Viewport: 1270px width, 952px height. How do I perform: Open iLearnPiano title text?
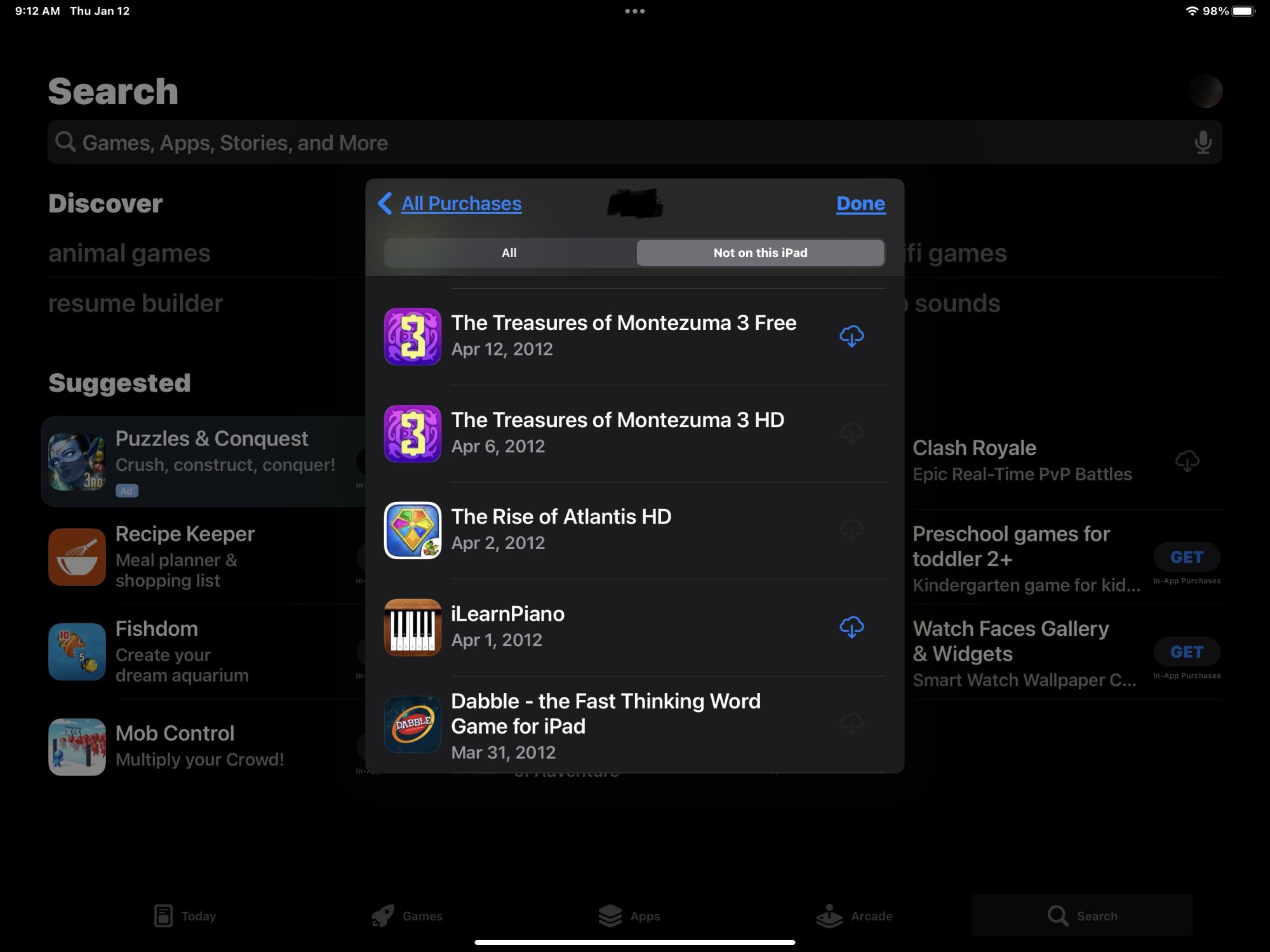pos(507,614)
